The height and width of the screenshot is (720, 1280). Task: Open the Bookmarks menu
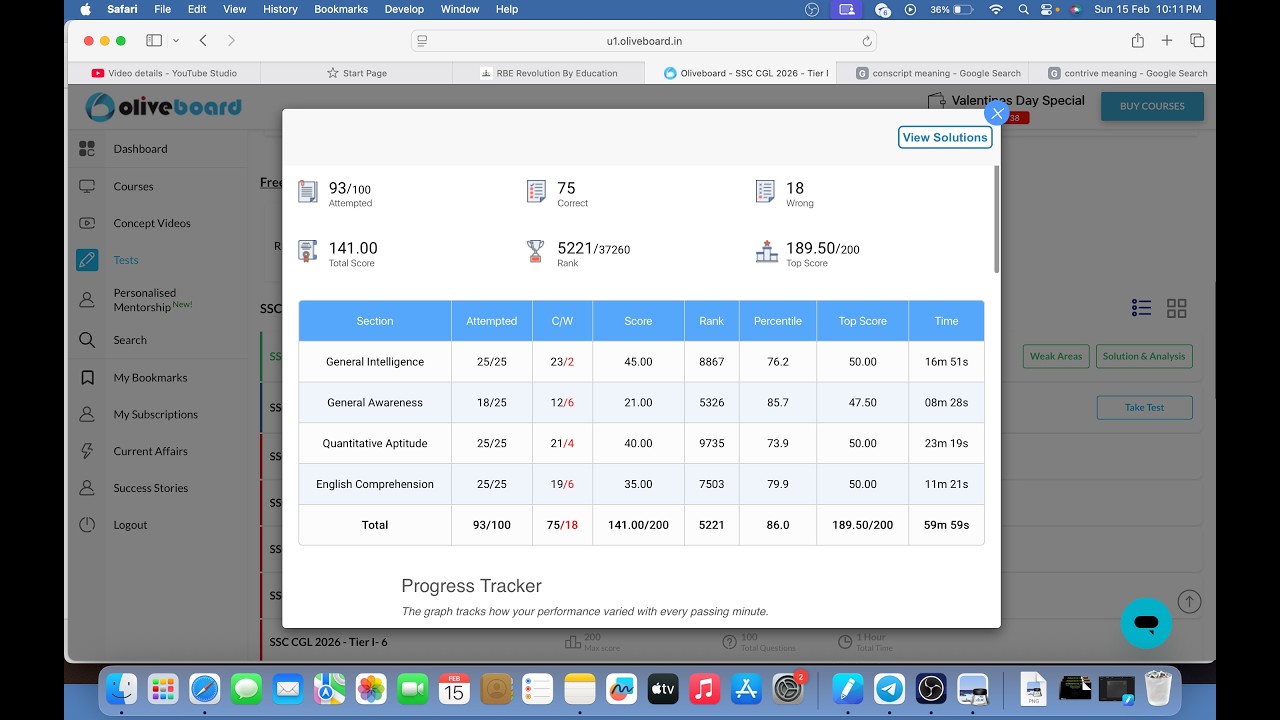pyautogui.click(x=341, y=9)
